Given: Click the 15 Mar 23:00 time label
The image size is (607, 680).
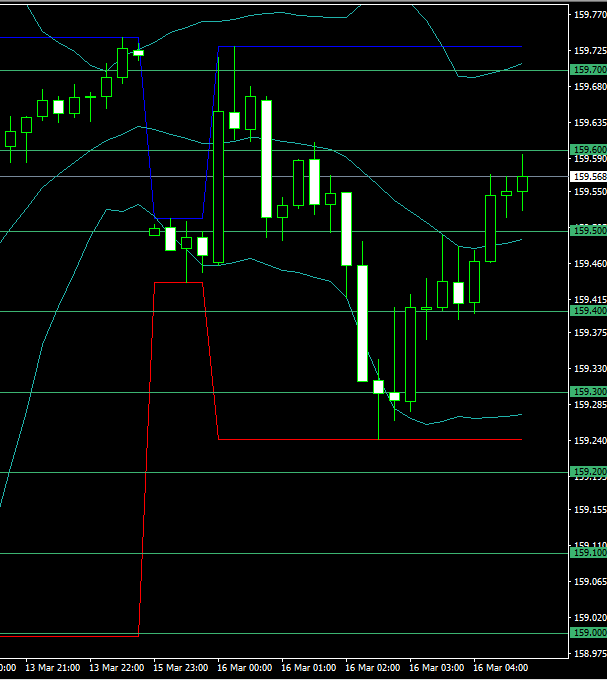Looking at the screenshot, I should (x=181, y=667).
